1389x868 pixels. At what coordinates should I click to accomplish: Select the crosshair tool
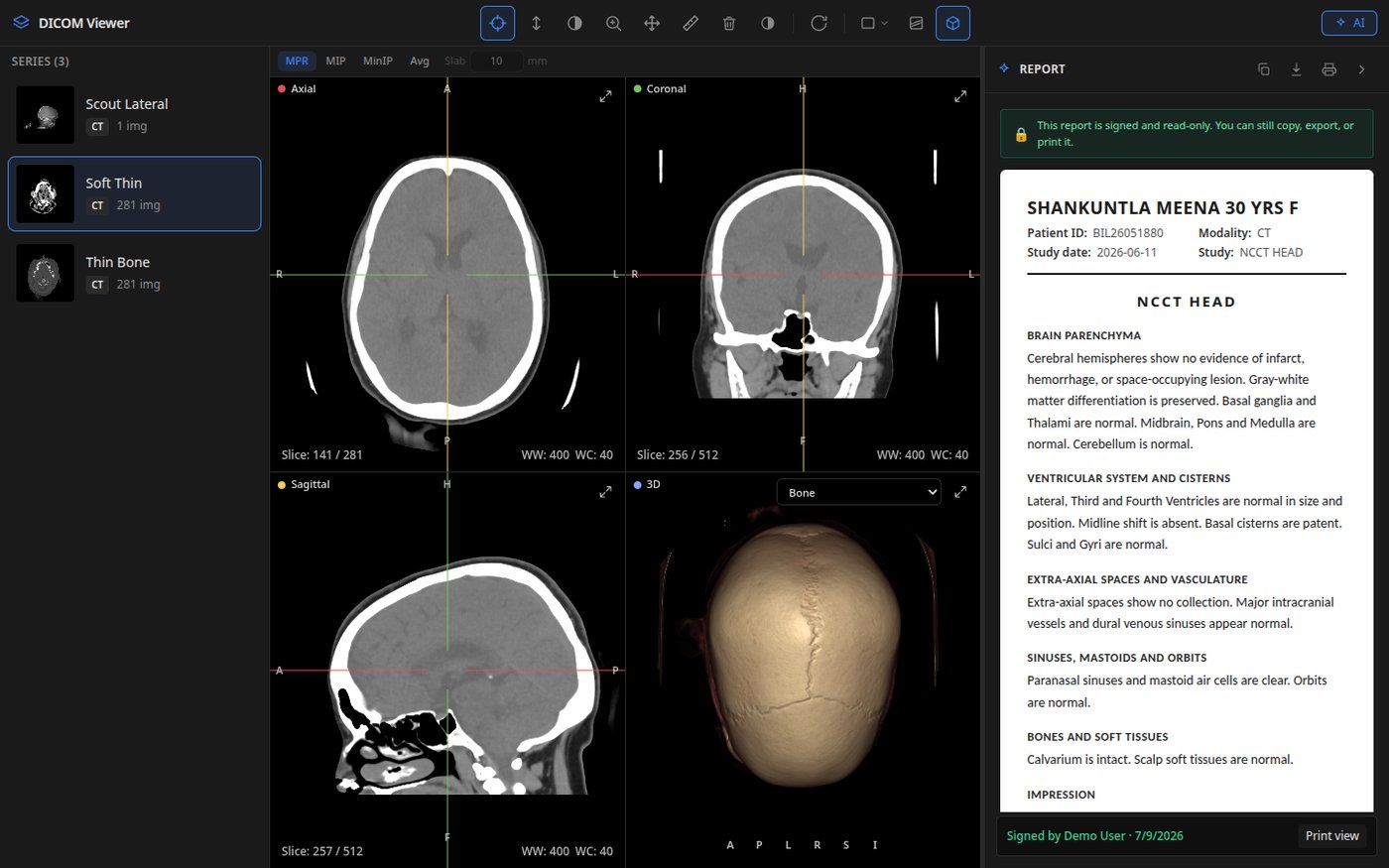[x=497, y=23]
